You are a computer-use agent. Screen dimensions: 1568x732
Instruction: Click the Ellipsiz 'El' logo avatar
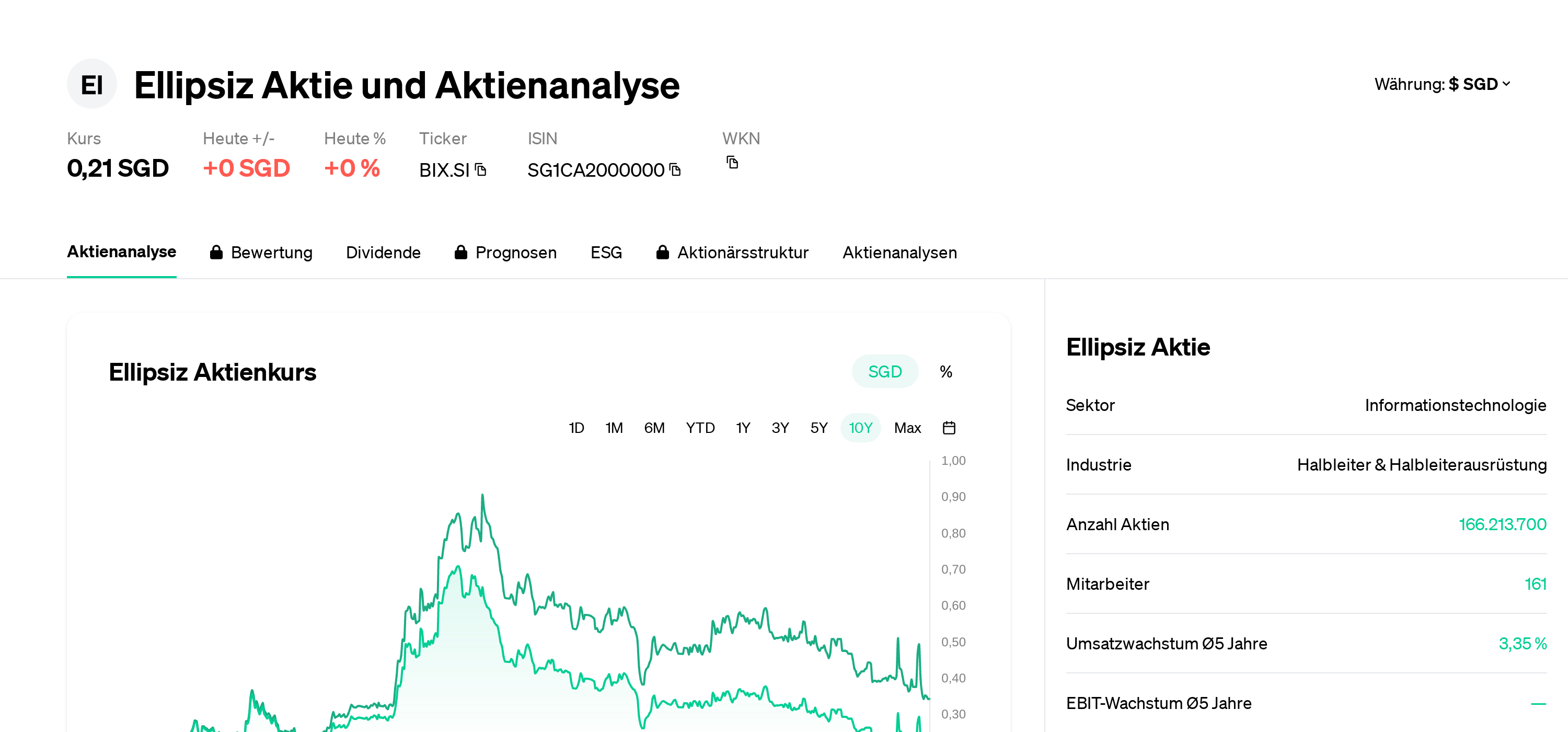point(91,84)
